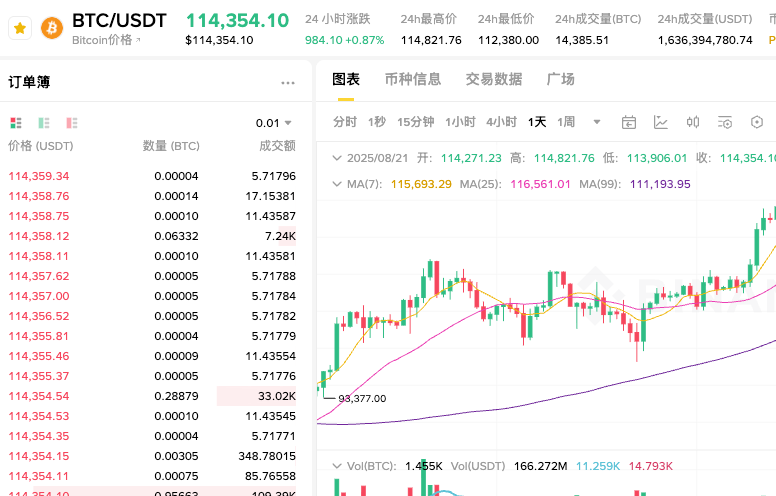Show combined buy and sell order book view

[x=16, y=123]
